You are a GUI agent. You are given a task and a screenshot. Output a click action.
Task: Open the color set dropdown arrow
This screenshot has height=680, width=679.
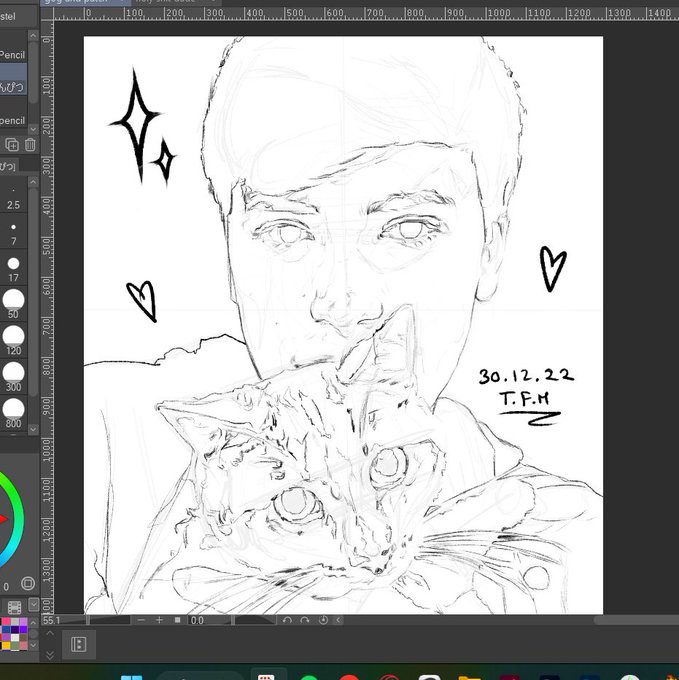point(34,605)
